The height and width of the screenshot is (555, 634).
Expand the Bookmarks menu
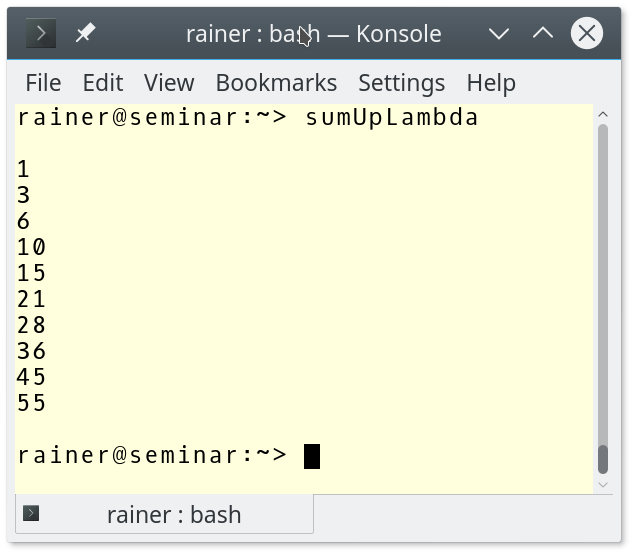click(276, 83)
